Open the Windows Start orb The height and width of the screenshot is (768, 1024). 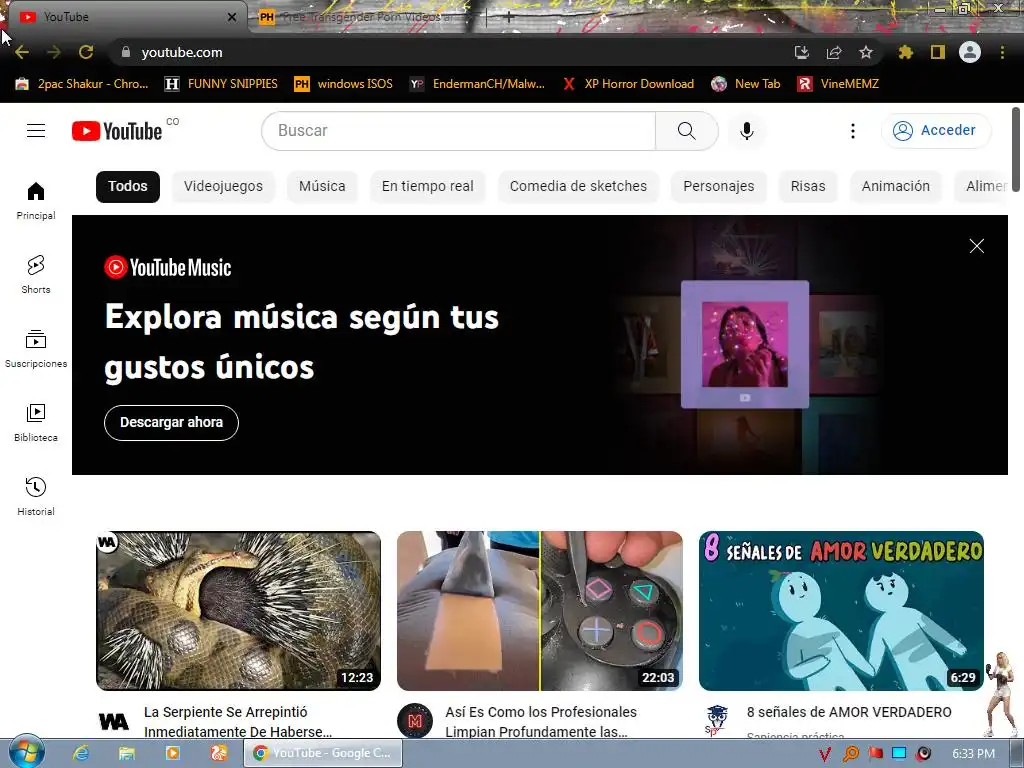[x=26, y=752]
